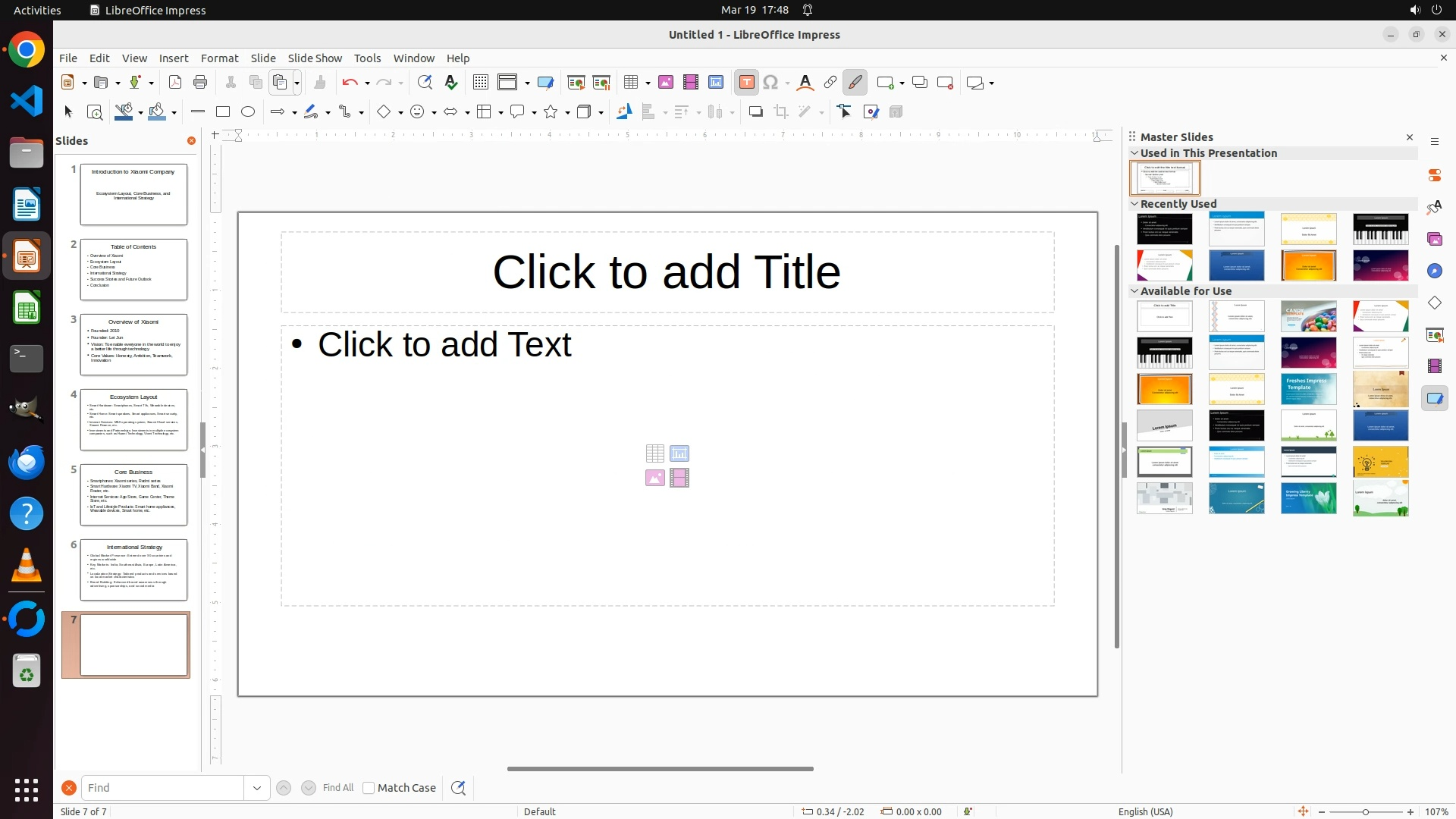Click the Insert Hyperlink icon
The image size is (1456, 819).
point(830,83)
